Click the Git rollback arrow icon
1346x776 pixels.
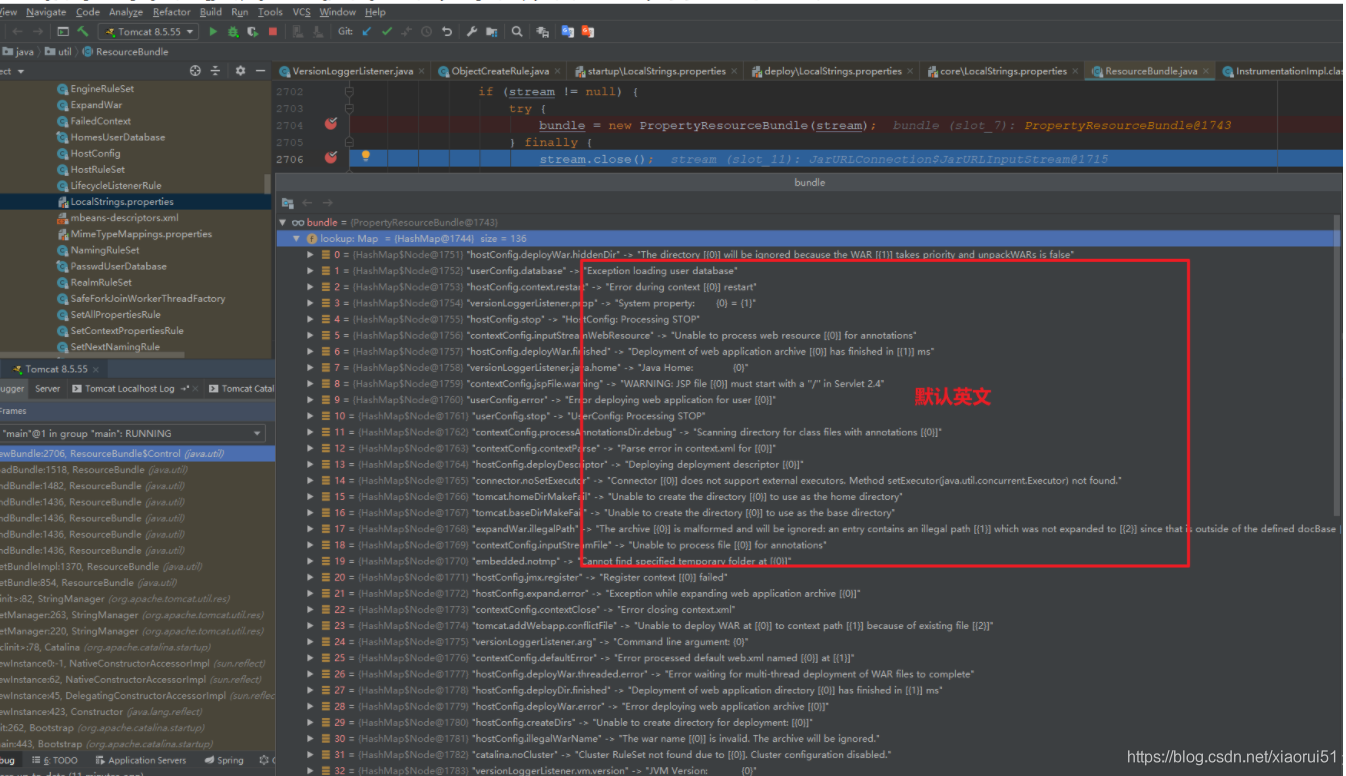point(446,32)
